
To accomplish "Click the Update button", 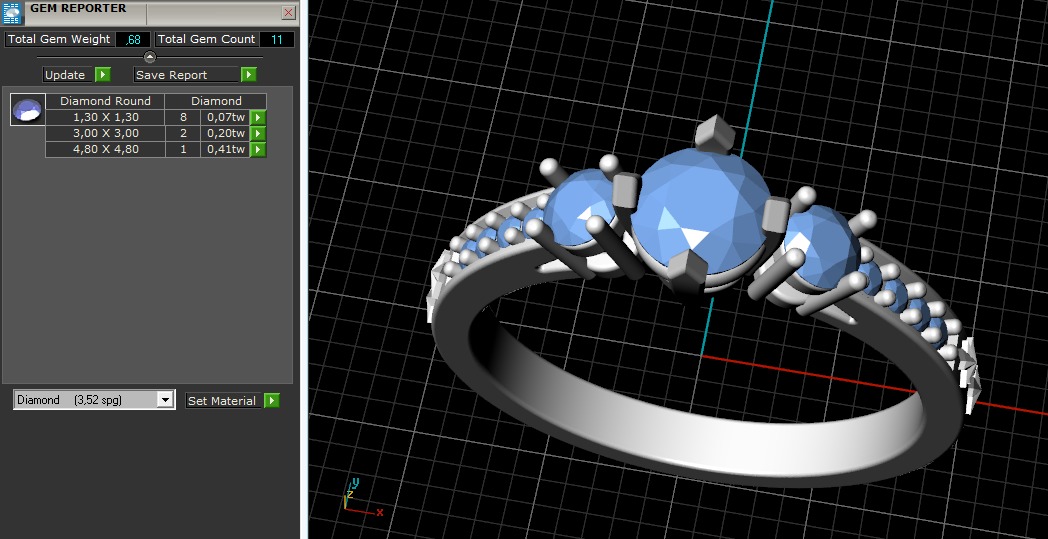I will 68,75.
